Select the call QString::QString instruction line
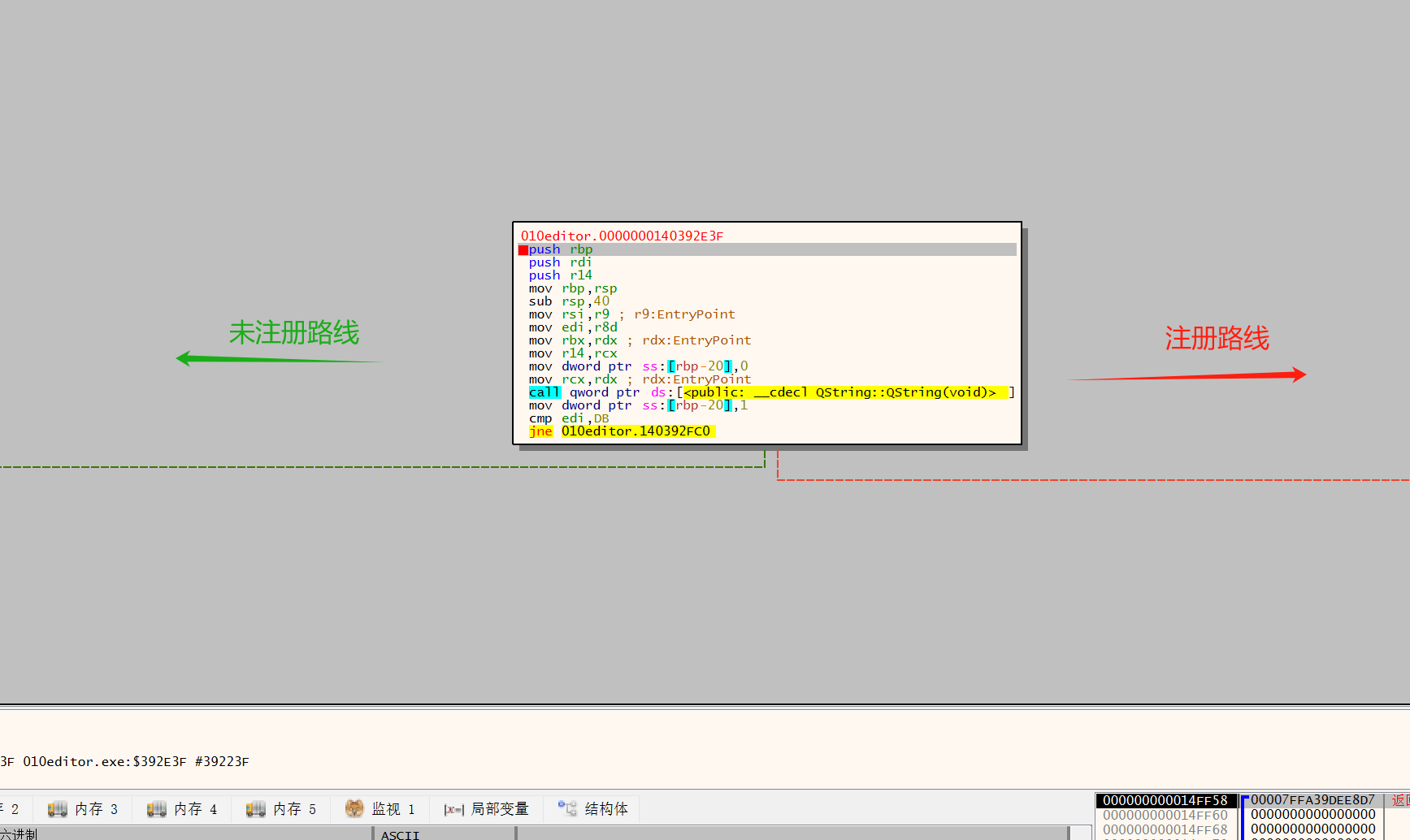The image size is (1410, 840). (x=768, y=392)
